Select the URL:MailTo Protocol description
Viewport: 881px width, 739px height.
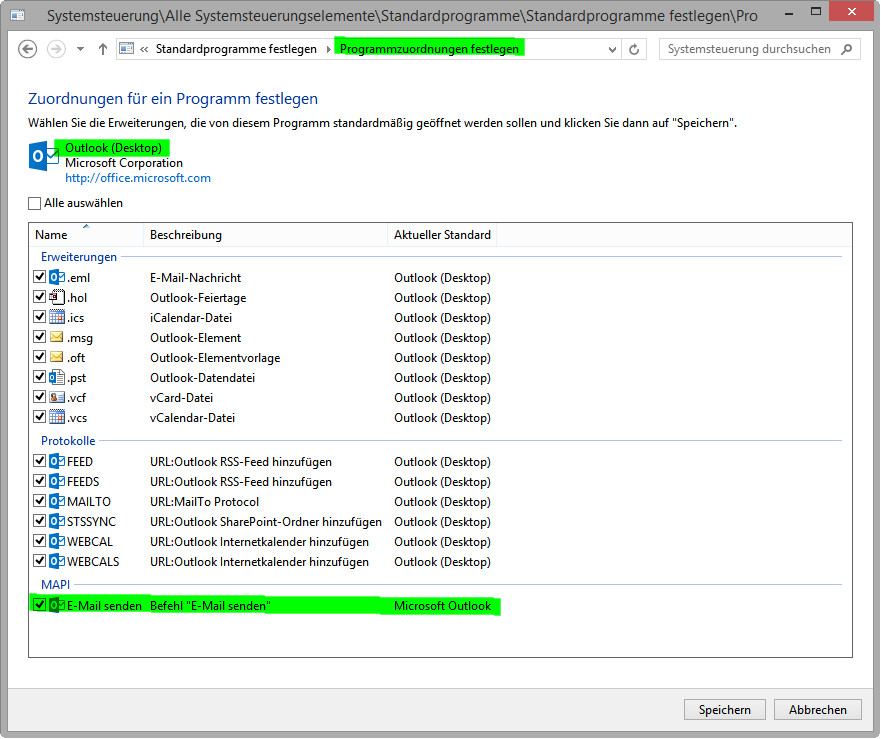[205, 502]
